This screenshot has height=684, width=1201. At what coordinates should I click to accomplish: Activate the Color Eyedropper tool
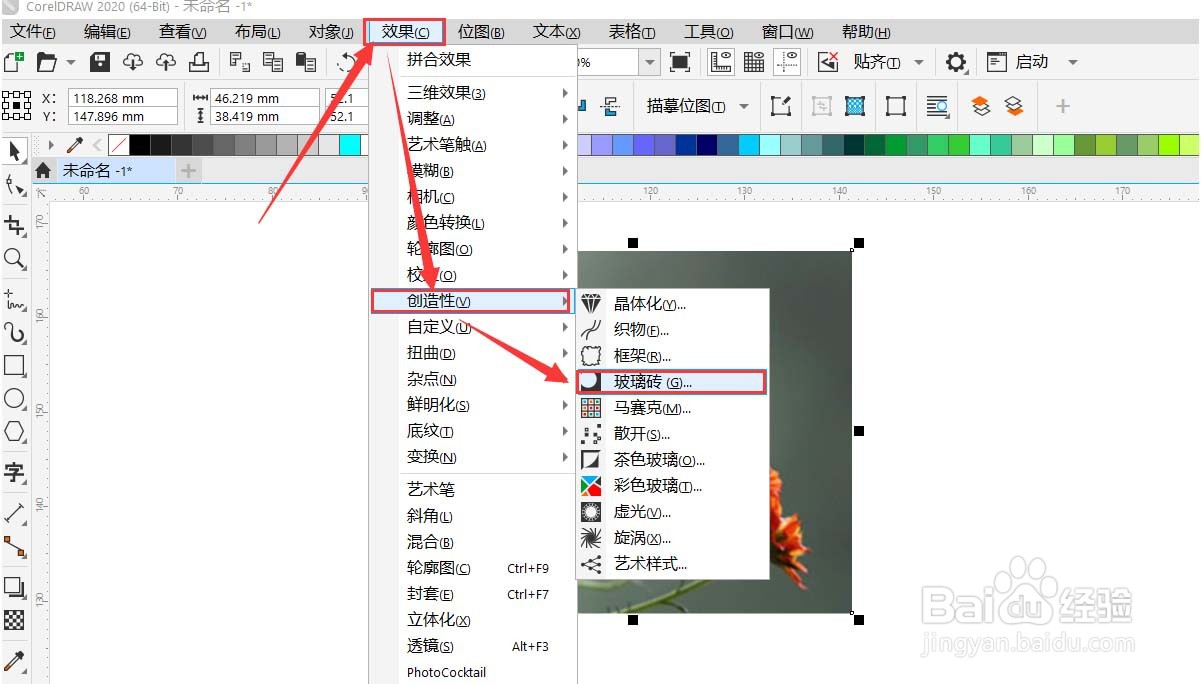click(x=14, y=663)
